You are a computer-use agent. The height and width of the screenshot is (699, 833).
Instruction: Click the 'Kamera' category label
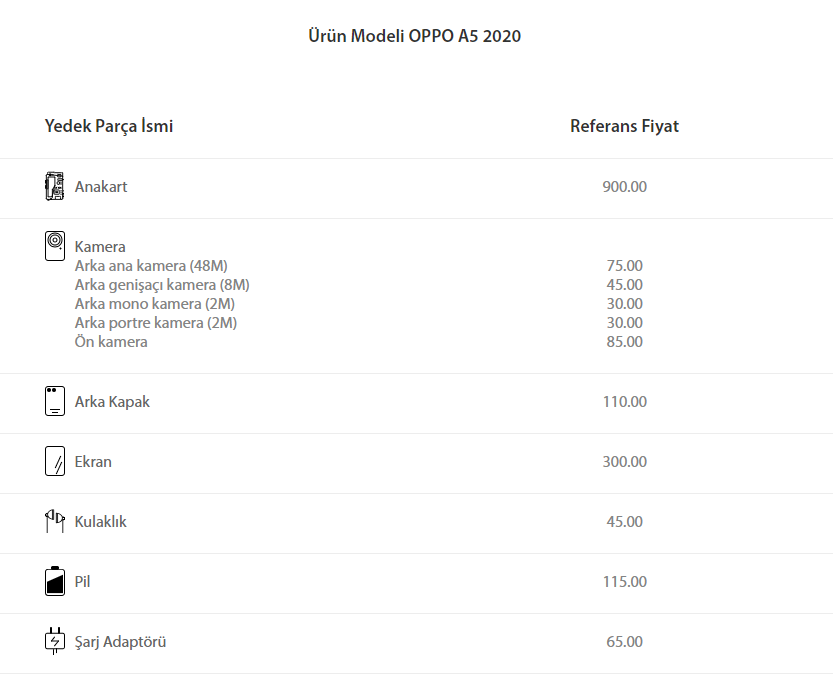(100, 246)
